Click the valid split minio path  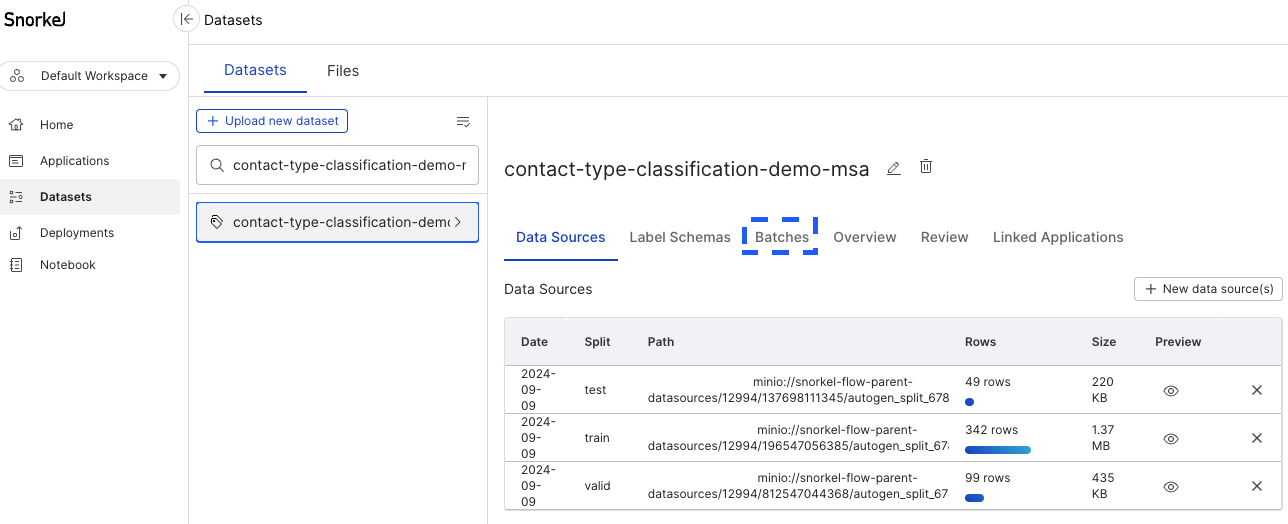798,486
